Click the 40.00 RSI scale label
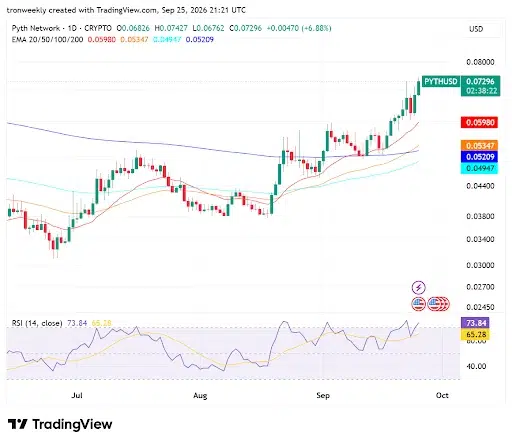This screenshot has width=512, height=444. pyautogui.click(x=476, y=366)
